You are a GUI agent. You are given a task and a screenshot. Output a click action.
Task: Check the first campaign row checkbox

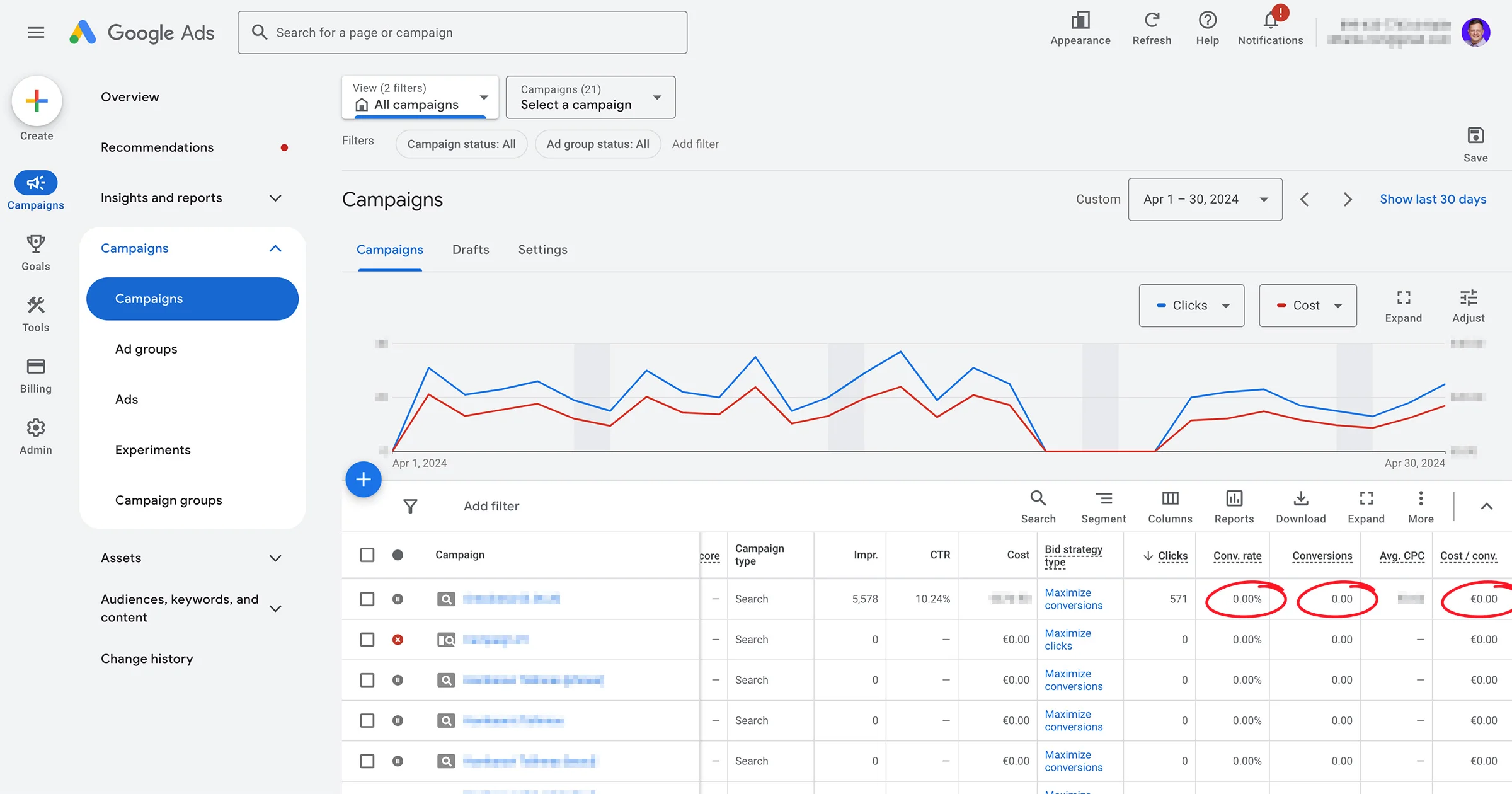coord(367,599)
